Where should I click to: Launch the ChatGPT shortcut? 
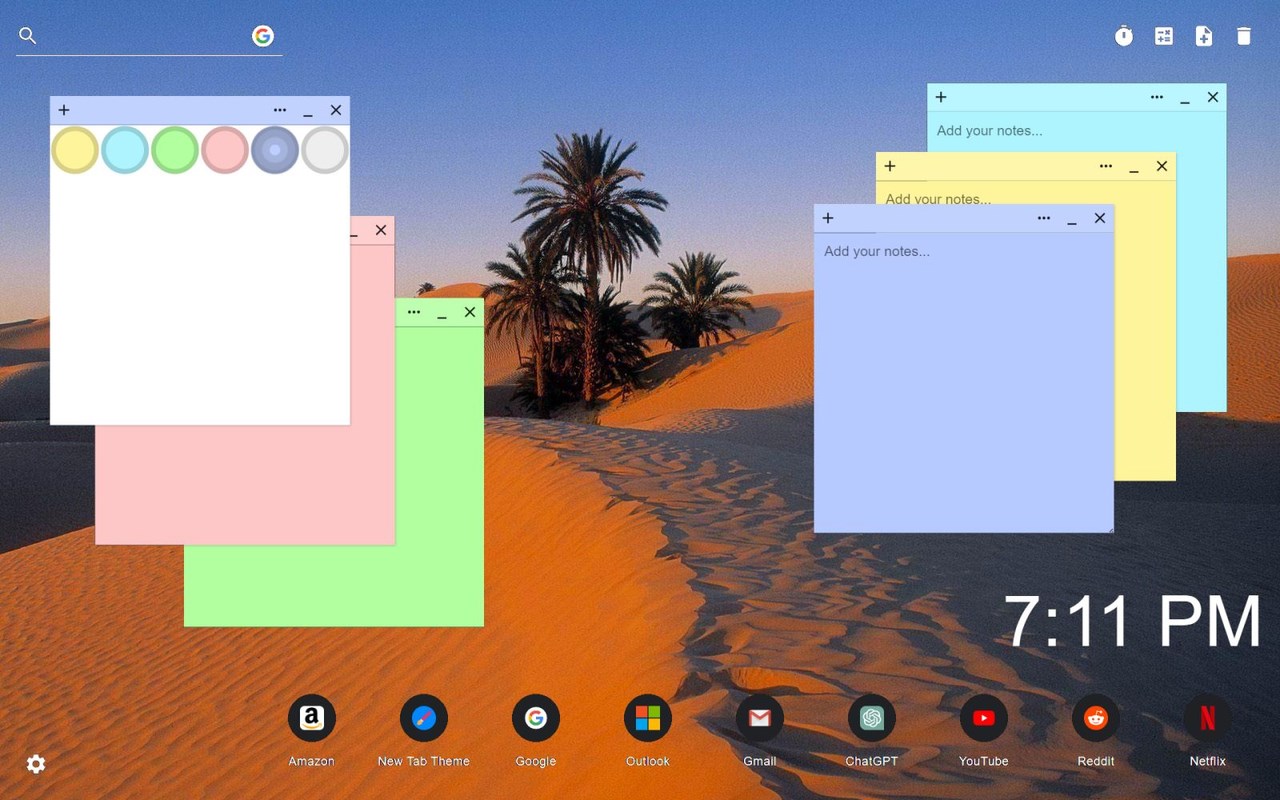point(872,718)
